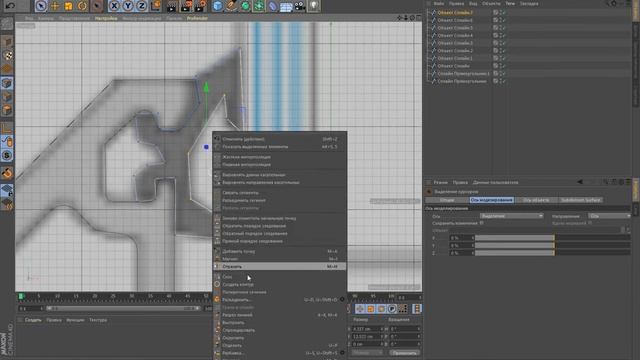Toggle green checkmark for Объект Сплайн.3
The width and height of the screenshot is (640, 360).
click(x=504, y=43)
